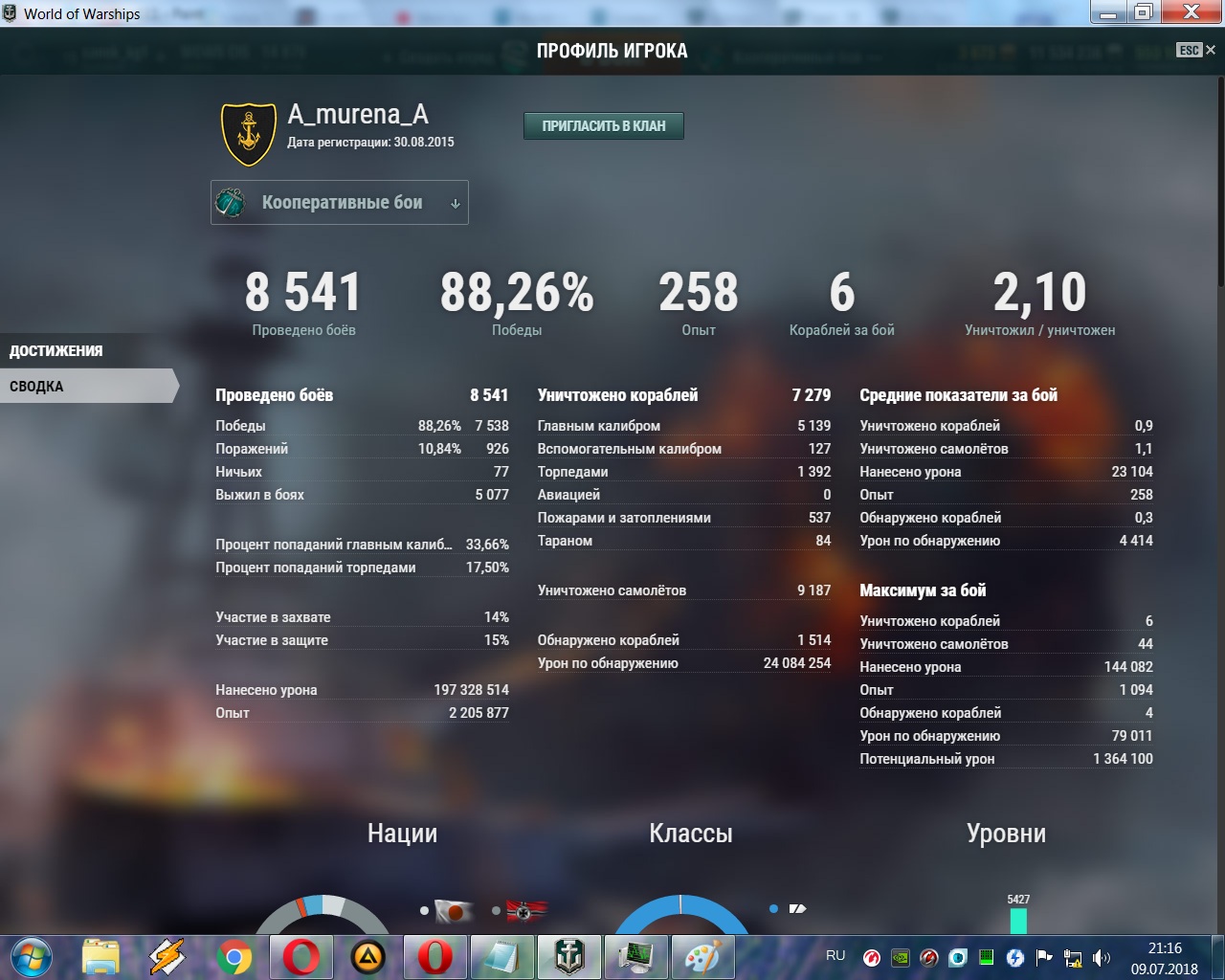Click the network tray icon
This screenshot has height=980, width=1225.
[x=1073, y=957]
